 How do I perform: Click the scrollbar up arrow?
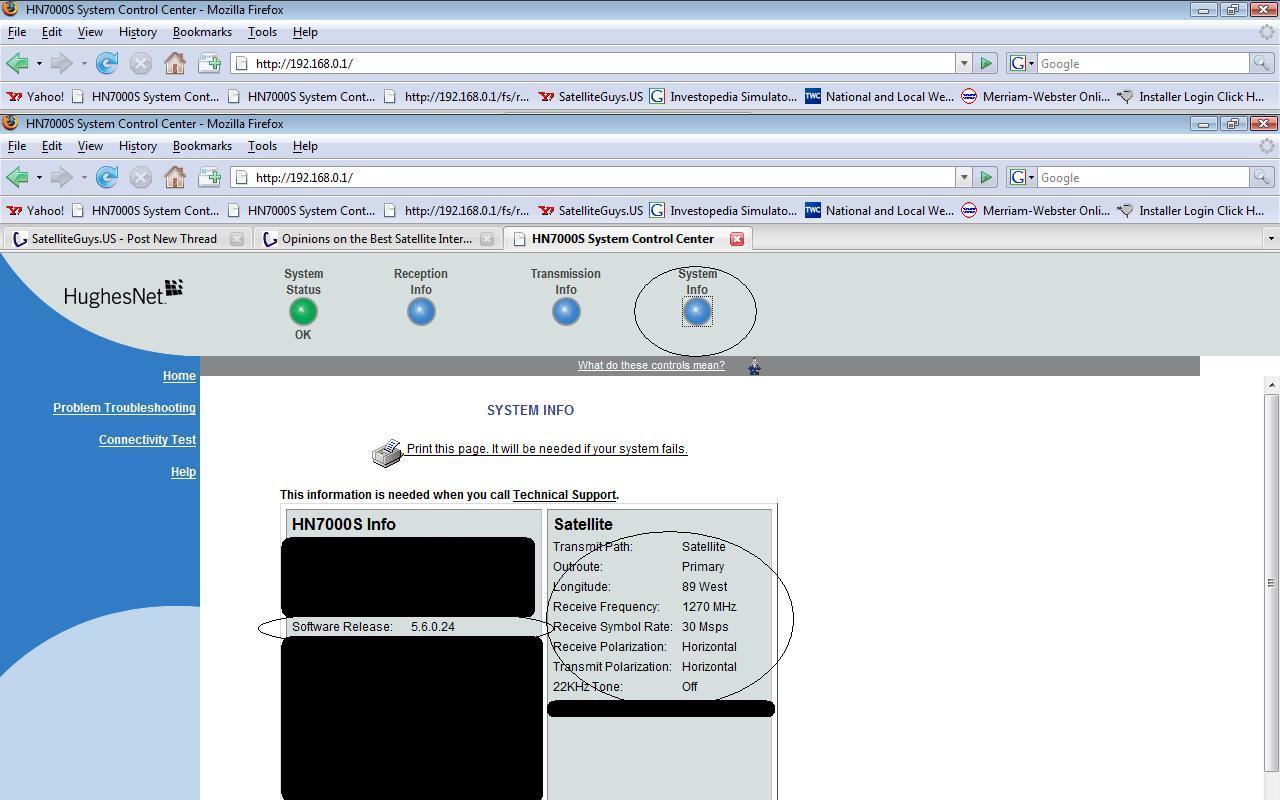click(1271, 385)
